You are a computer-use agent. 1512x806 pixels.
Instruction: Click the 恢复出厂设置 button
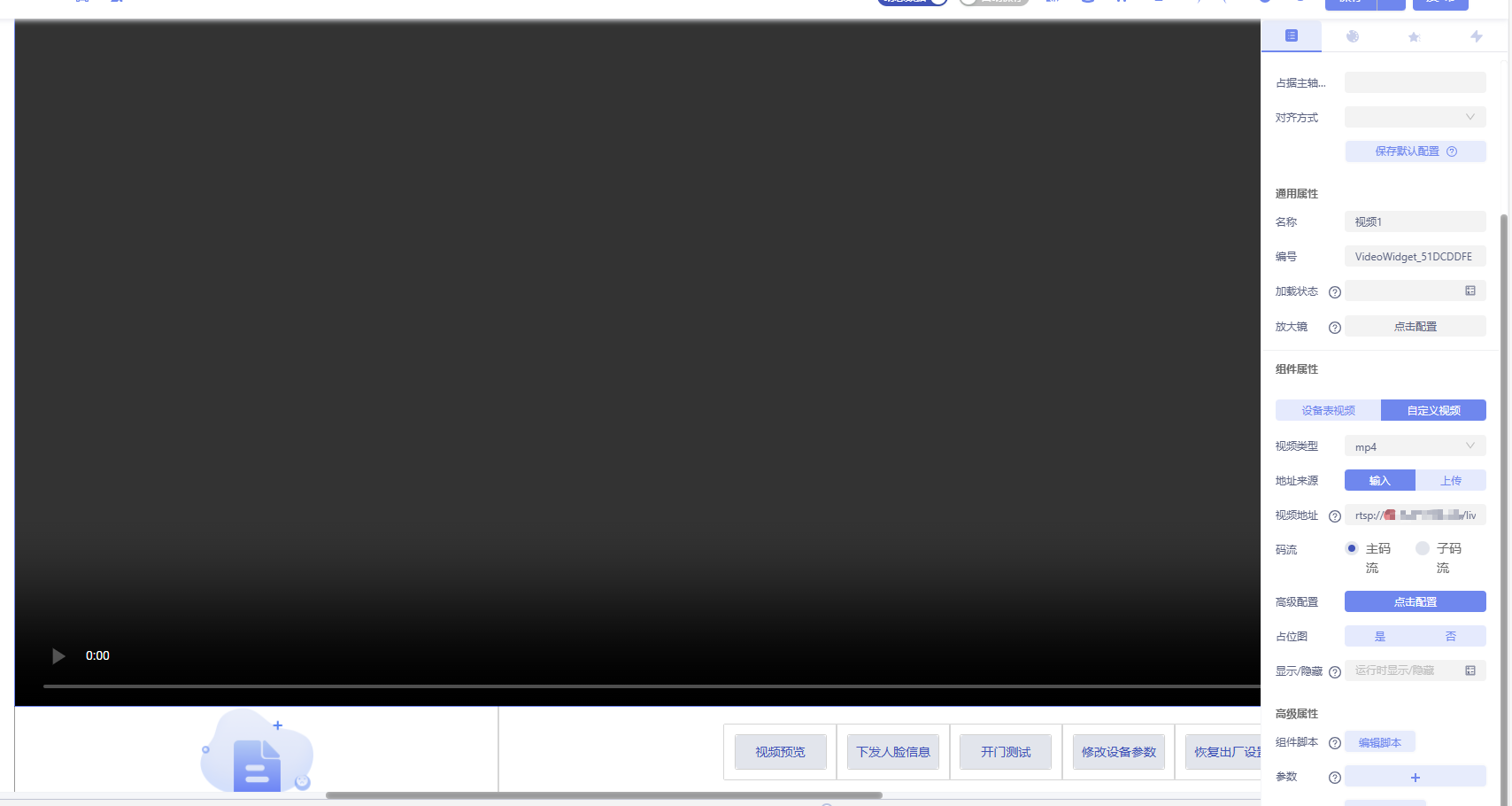click(1223, 752)
